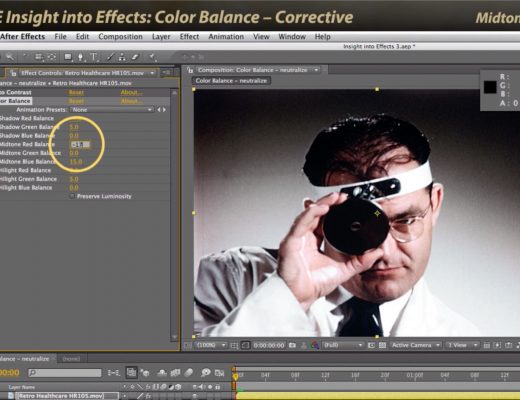Click the Effect Controls panel lock icon

point(14,73)
